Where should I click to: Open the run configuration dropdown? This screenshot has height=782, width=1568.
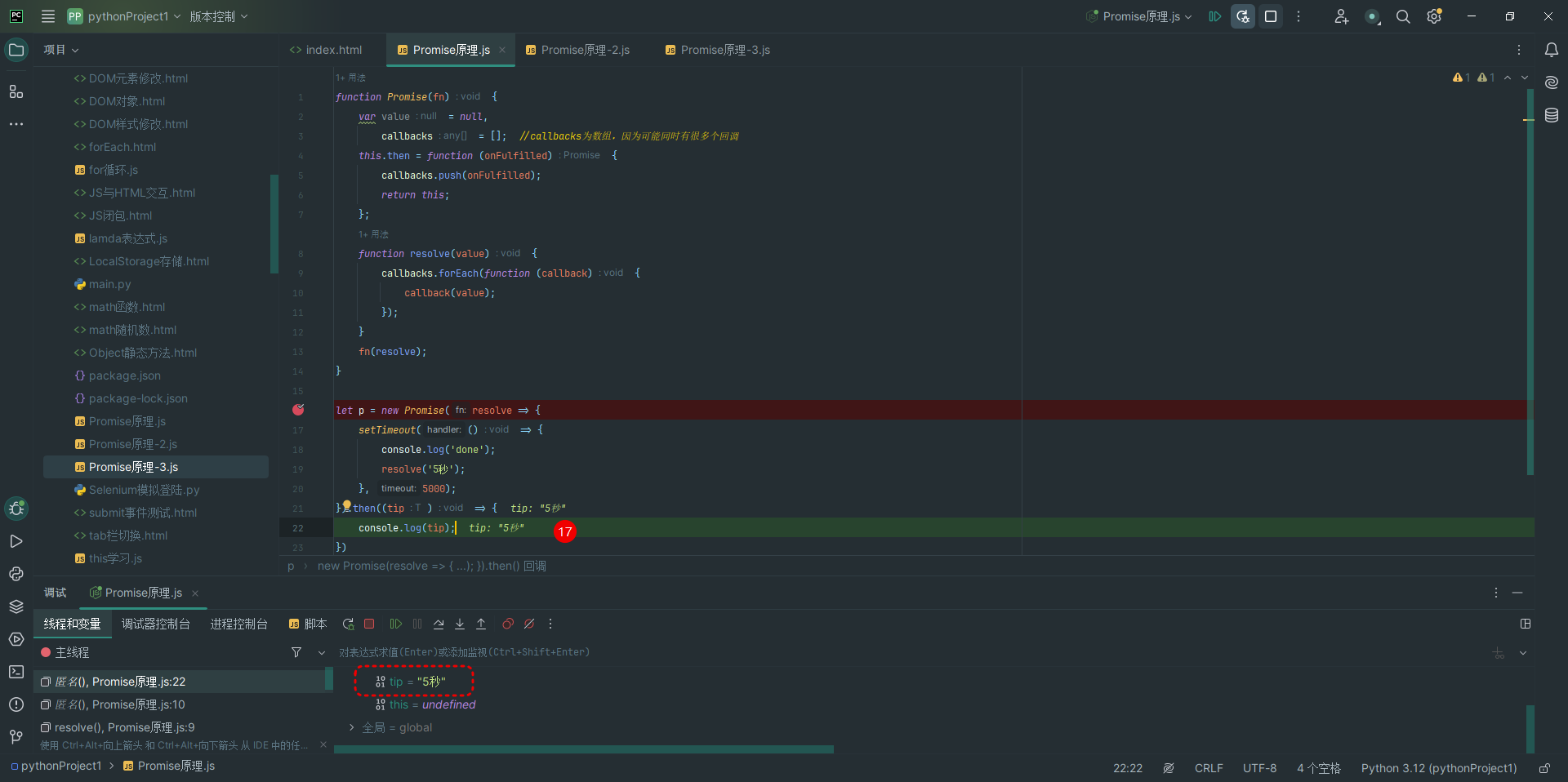(1140, 16)
